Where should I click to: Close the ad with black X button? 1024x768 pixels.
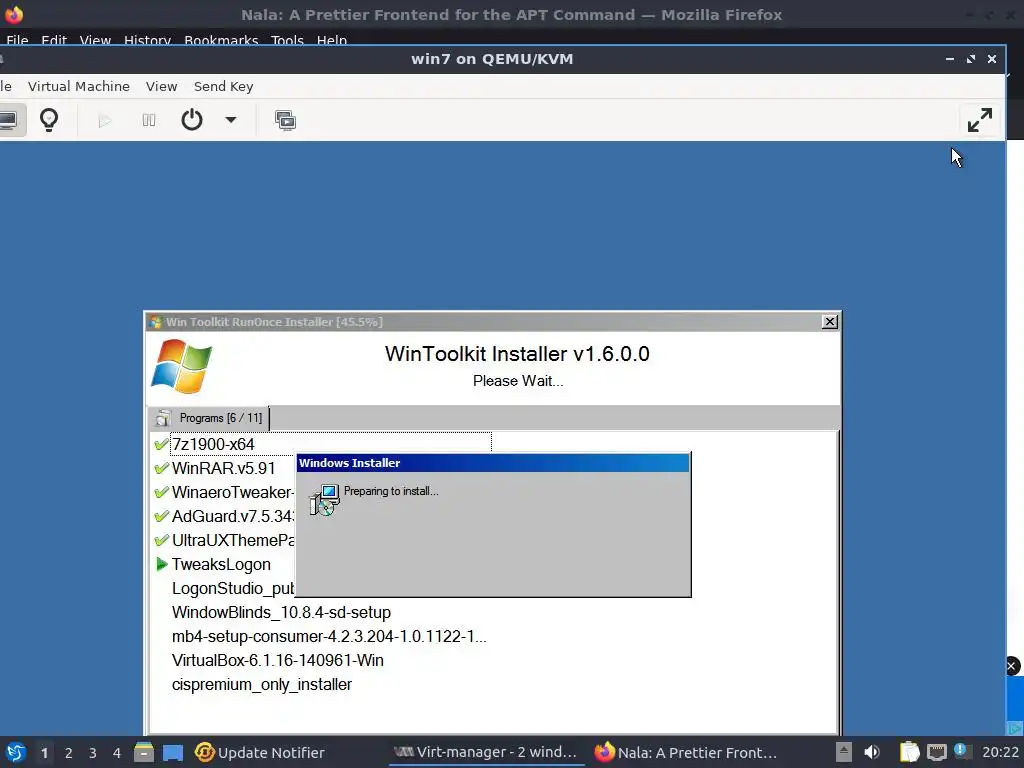(x=1012, y=666)
